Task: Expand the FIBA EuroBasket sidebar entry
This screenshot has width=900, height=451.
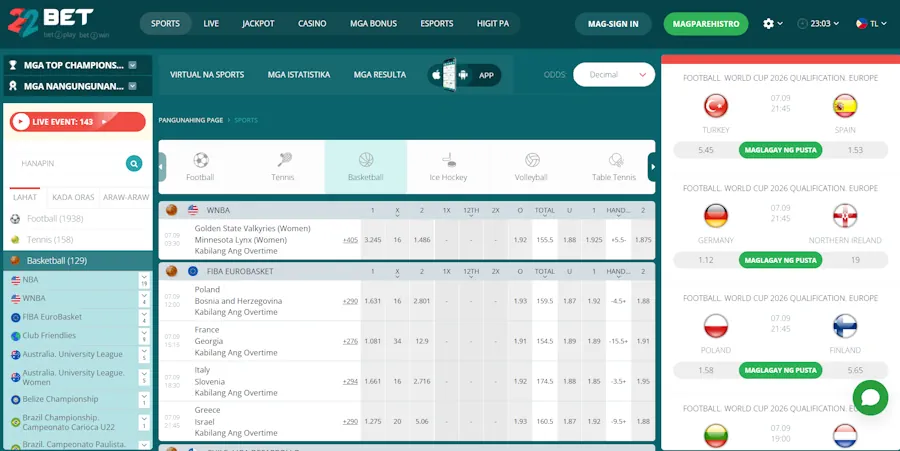Action: [x=144, y=317]
